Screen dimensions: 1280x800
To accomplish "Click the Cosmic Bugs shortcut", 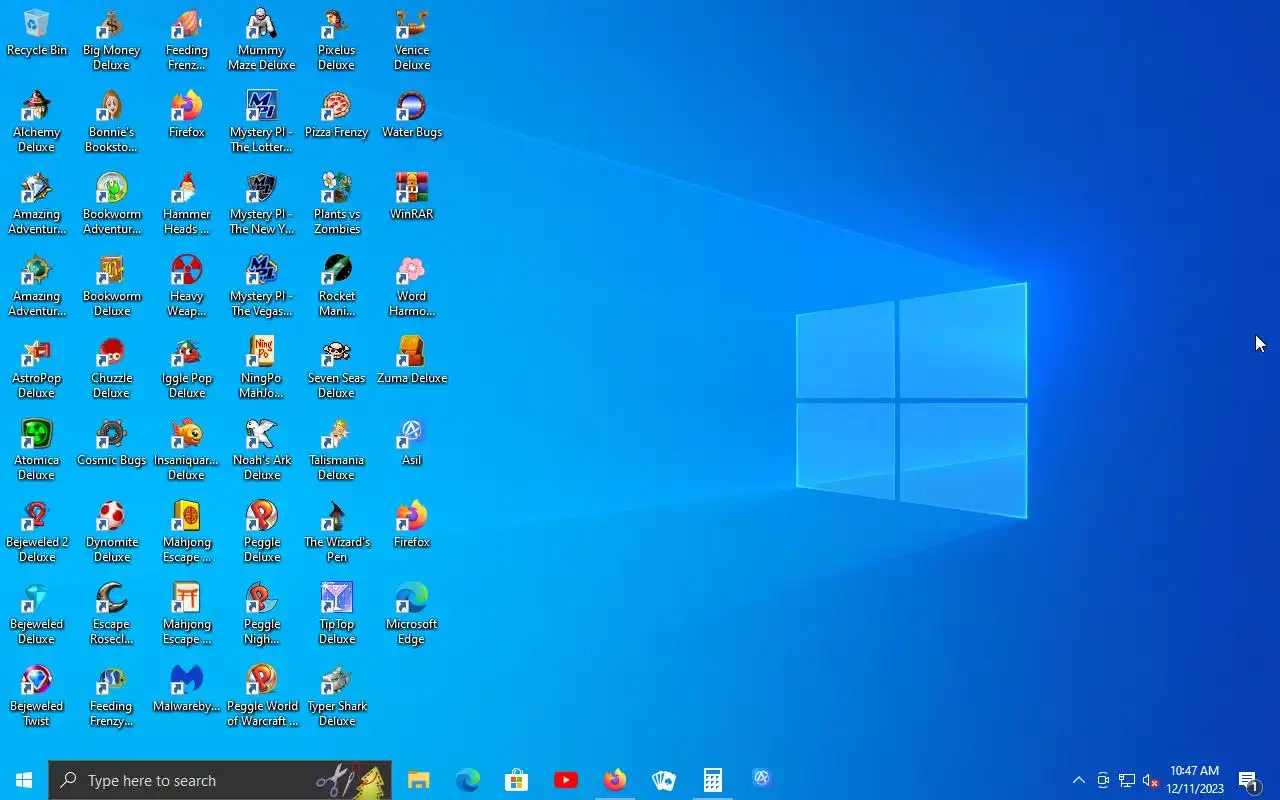I will pyautogui.click(x=111, y=443).
